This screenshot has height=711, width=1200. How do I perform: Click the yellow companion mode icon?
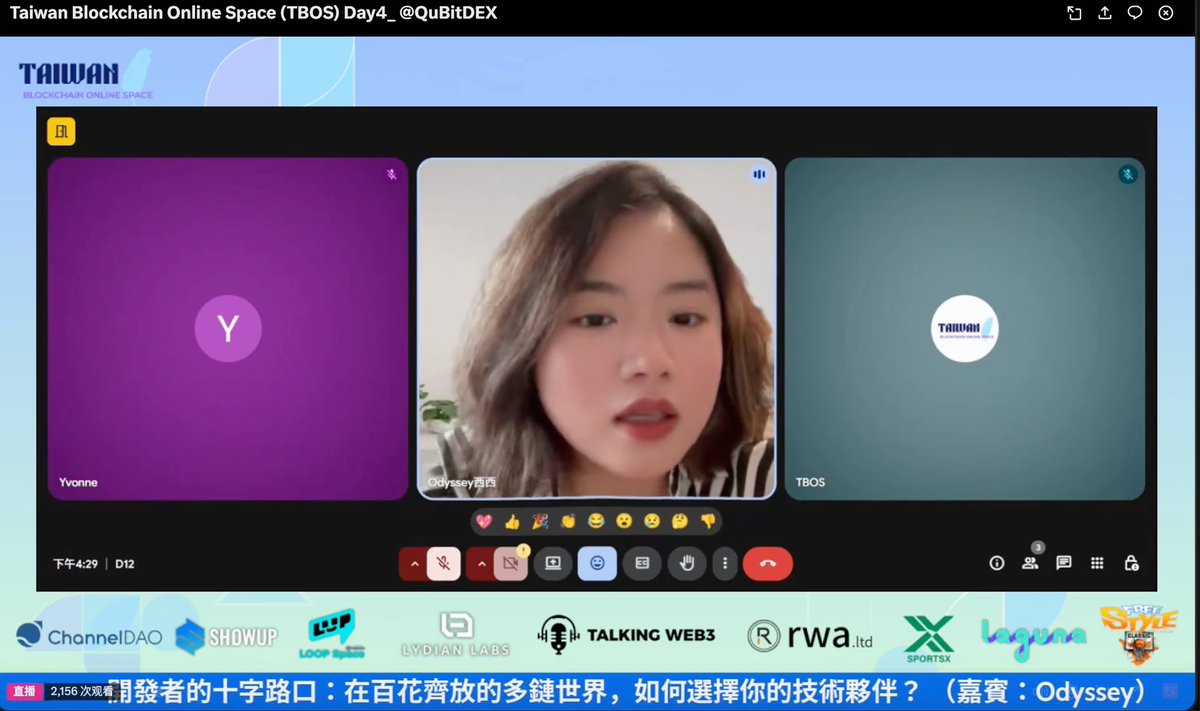point(61,131)
